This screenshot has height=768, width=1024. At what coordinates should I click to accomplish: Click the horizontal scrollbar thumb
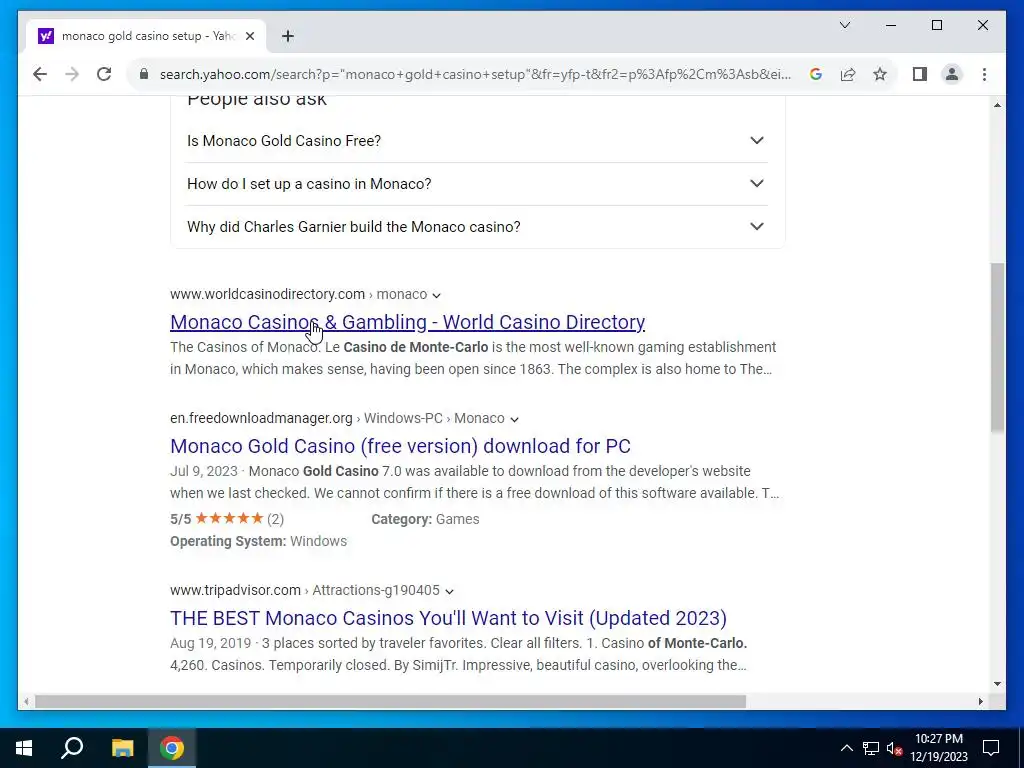pos(391,701)
